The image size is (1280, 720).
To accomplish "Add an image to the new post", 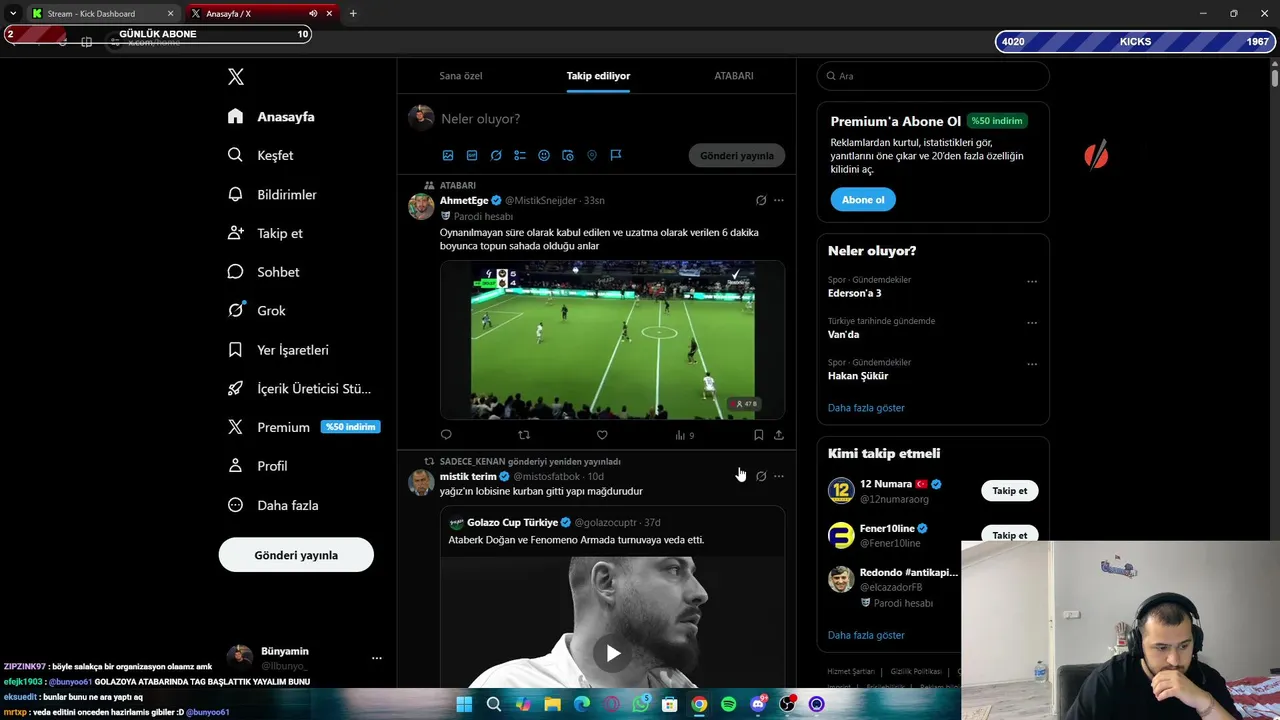I will (448, 155).
